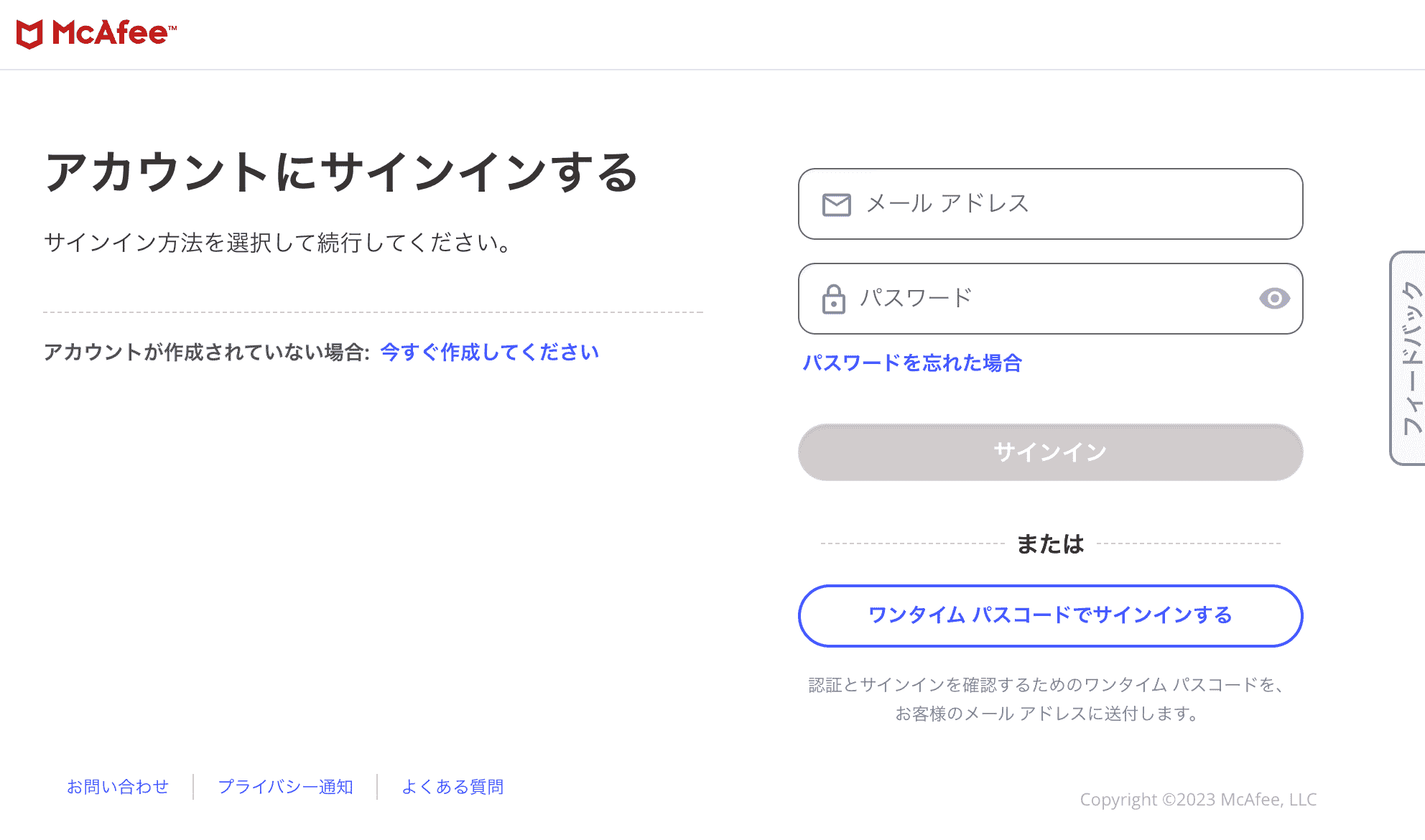Image resolution: width=1425 pixels, height=840 pixels.
Task: Follow the 今すぐ作成してください link
Action: pyautogui.click(x=489, y=353)
